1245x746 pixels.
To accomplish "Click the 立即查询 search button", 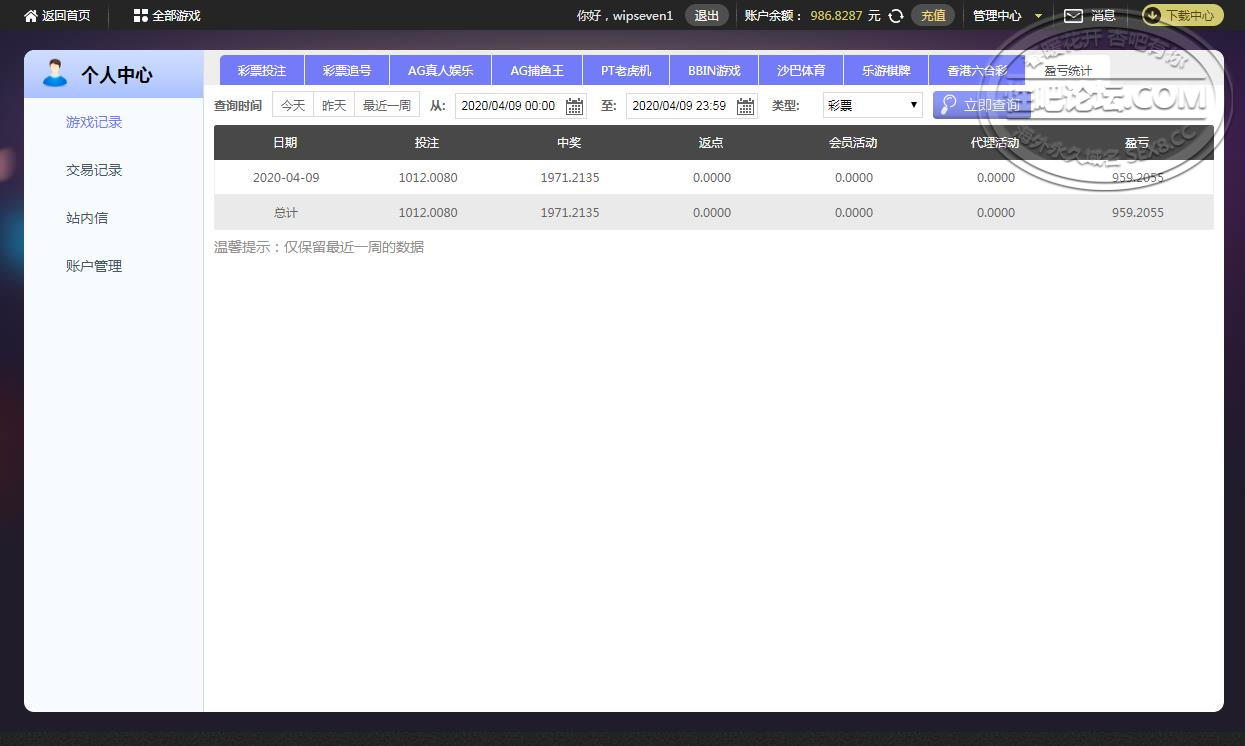I will [x=982, y=105].
